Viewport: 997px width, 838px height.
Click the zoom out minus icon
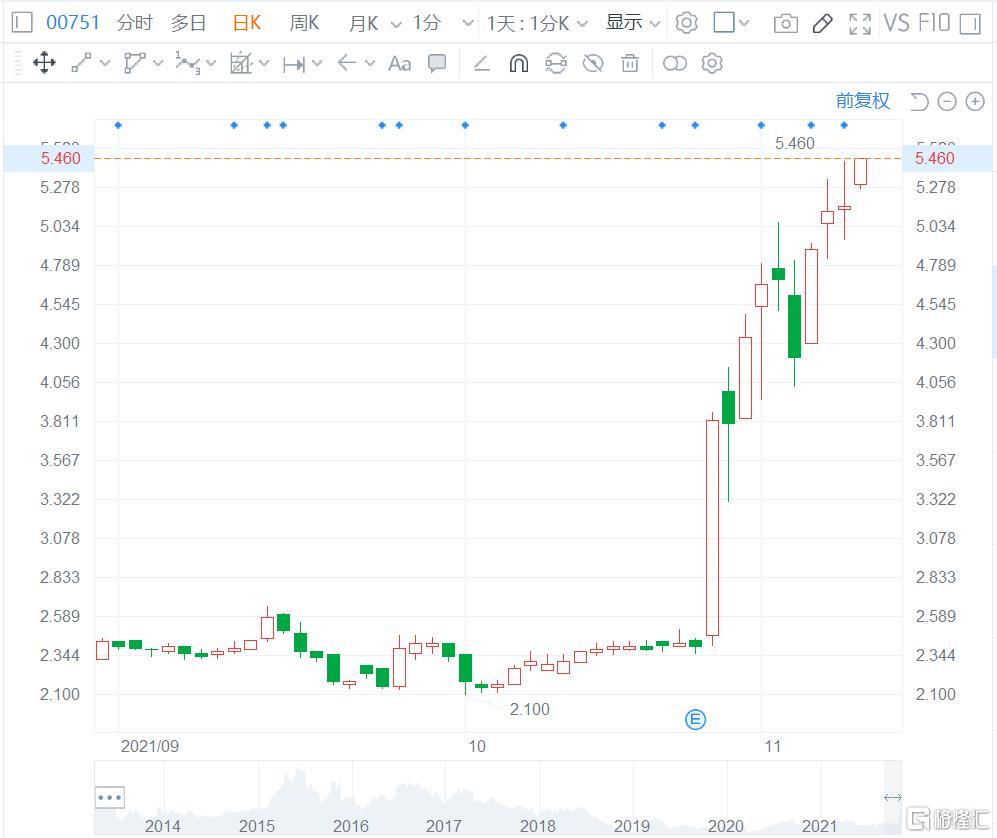click(947, 101)
